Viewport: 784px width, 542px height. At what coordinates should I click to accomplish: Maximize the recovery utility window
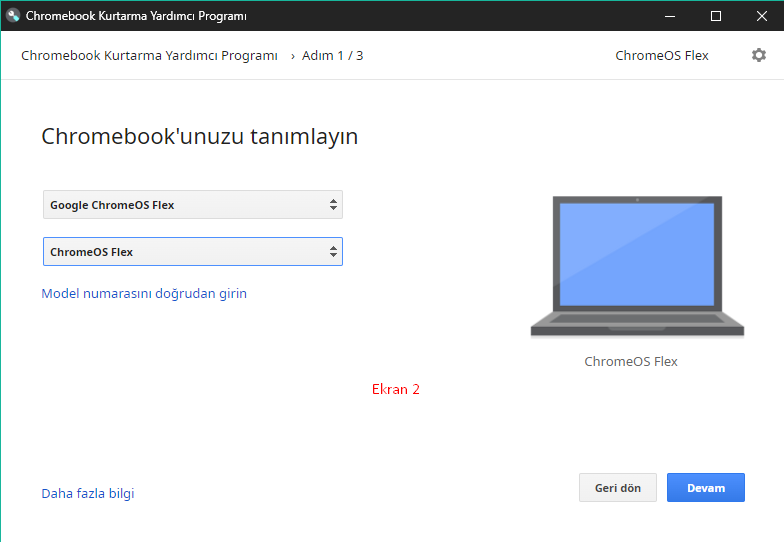pyautogui.click(x=716, y=16)
